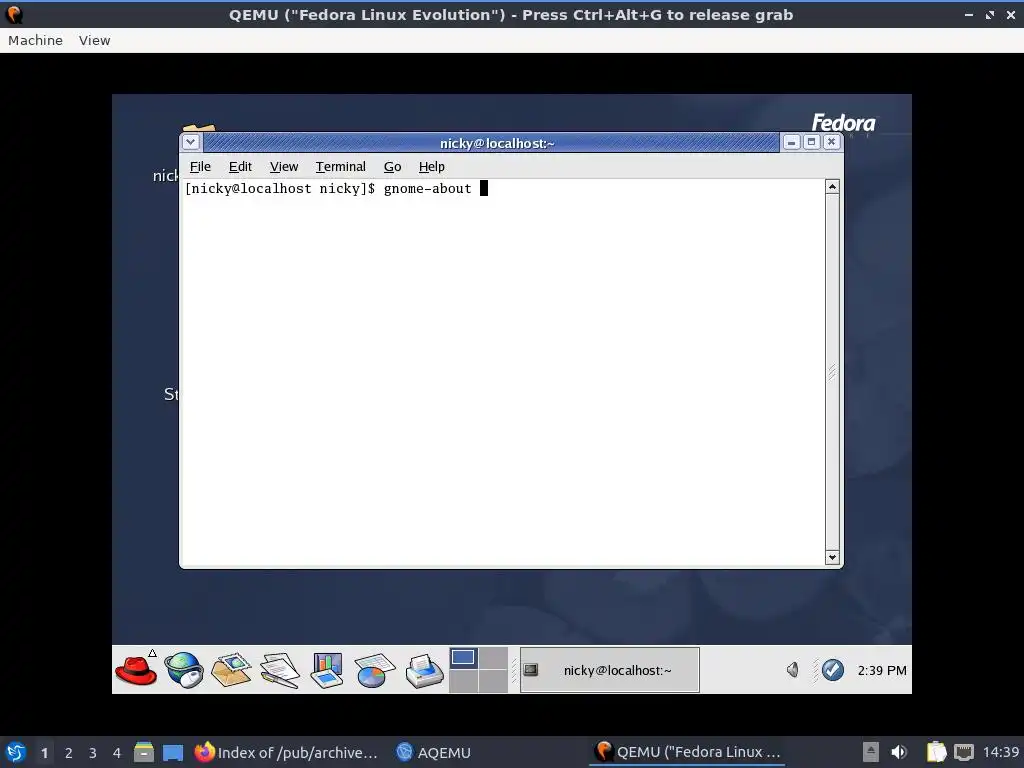This screenshot has width=1024, height=768.
Task: Minimize the QEMU window
Action: pos(969,14)
